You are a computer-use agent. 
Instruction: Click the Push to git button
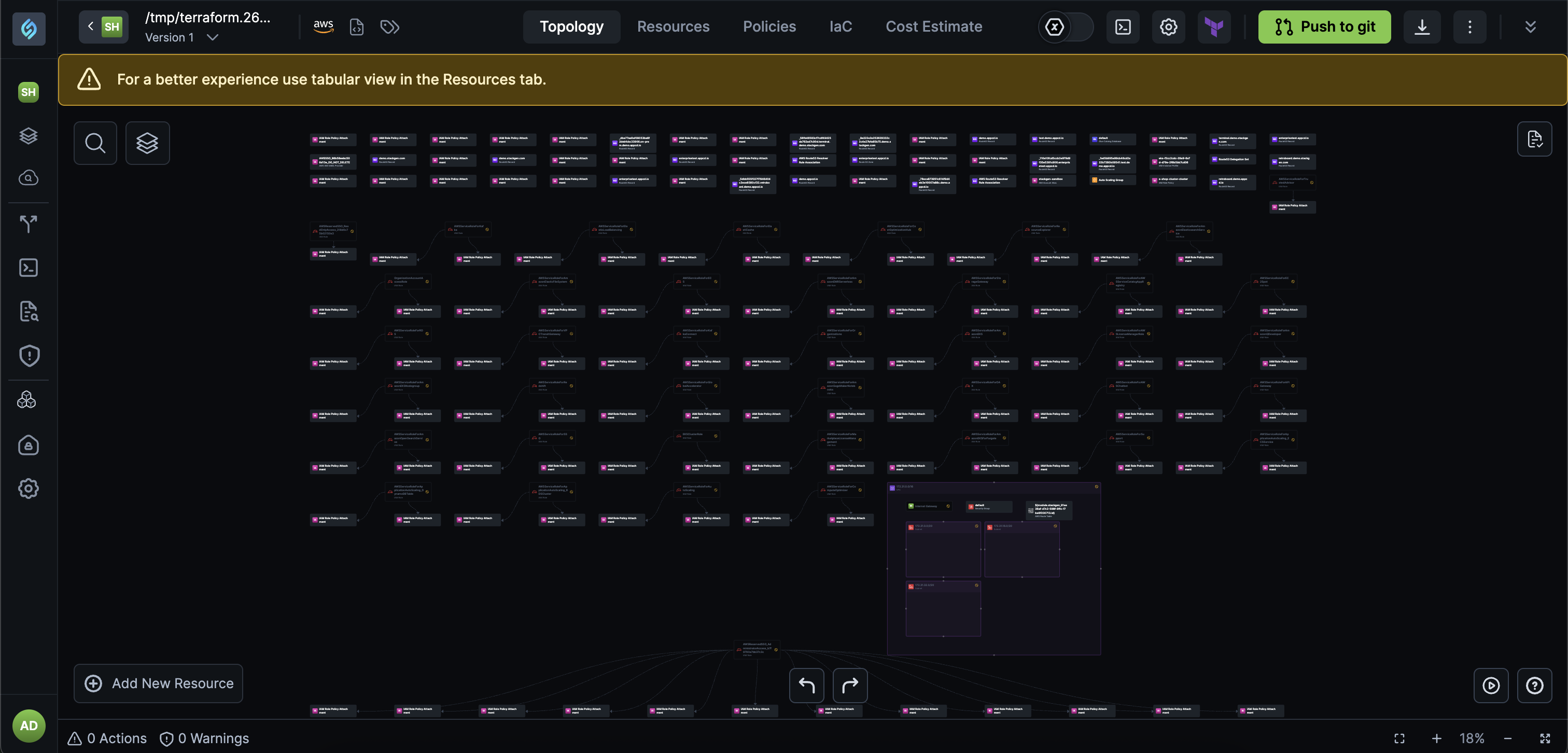click(x=1324, y=27)
